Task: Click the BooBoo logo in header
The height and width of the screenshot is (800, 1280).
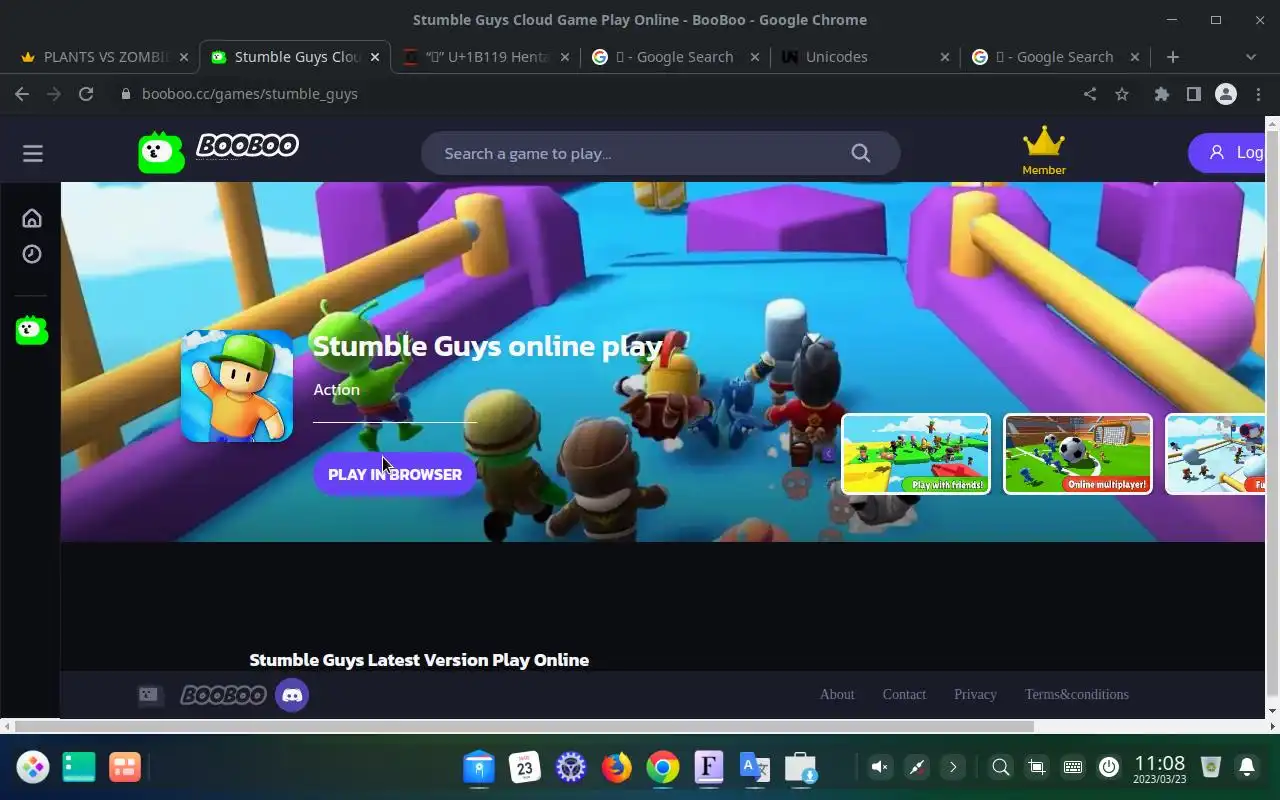Action: pyautogui.click(x=218, y=152)
